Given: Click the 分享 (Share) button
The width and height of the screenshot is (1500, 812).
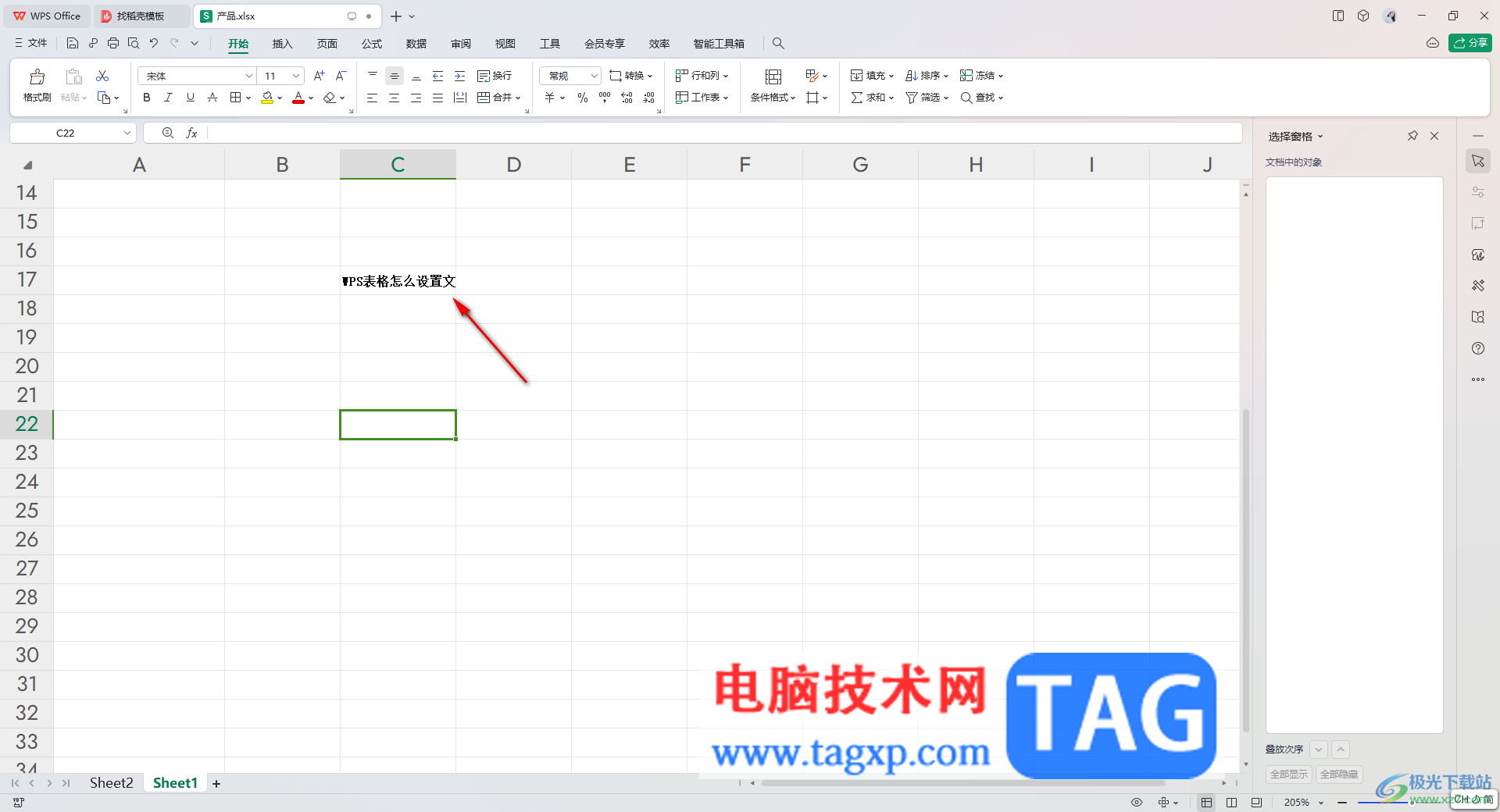Looking at the screenshot, I should [1470, 43].
